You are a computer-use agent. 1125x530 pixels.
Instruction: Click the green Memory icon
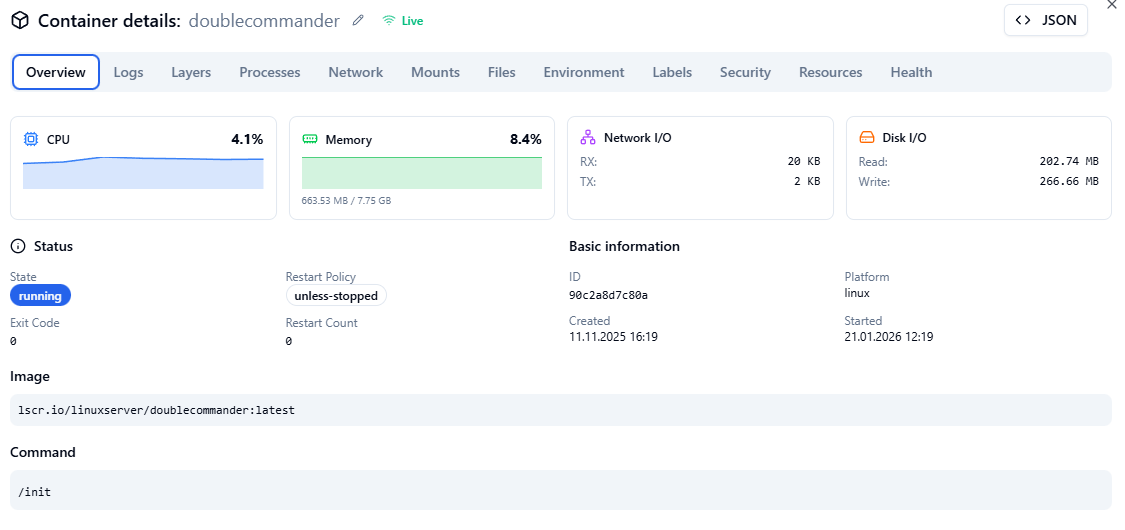[x=310, y=139]
